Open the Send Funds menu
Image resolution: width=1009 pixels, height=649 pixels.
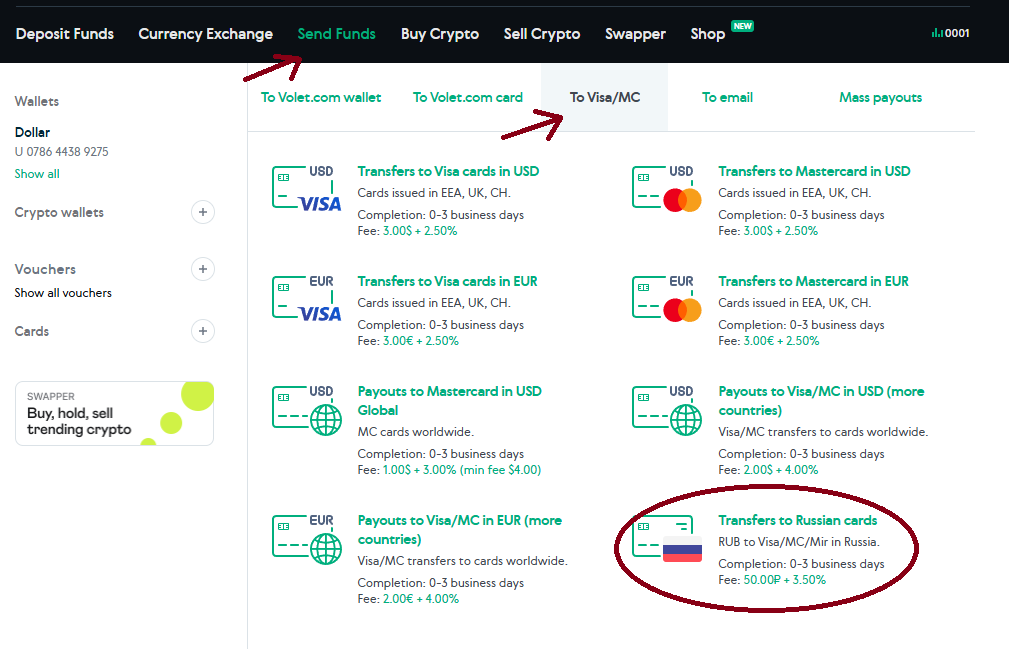336,34
